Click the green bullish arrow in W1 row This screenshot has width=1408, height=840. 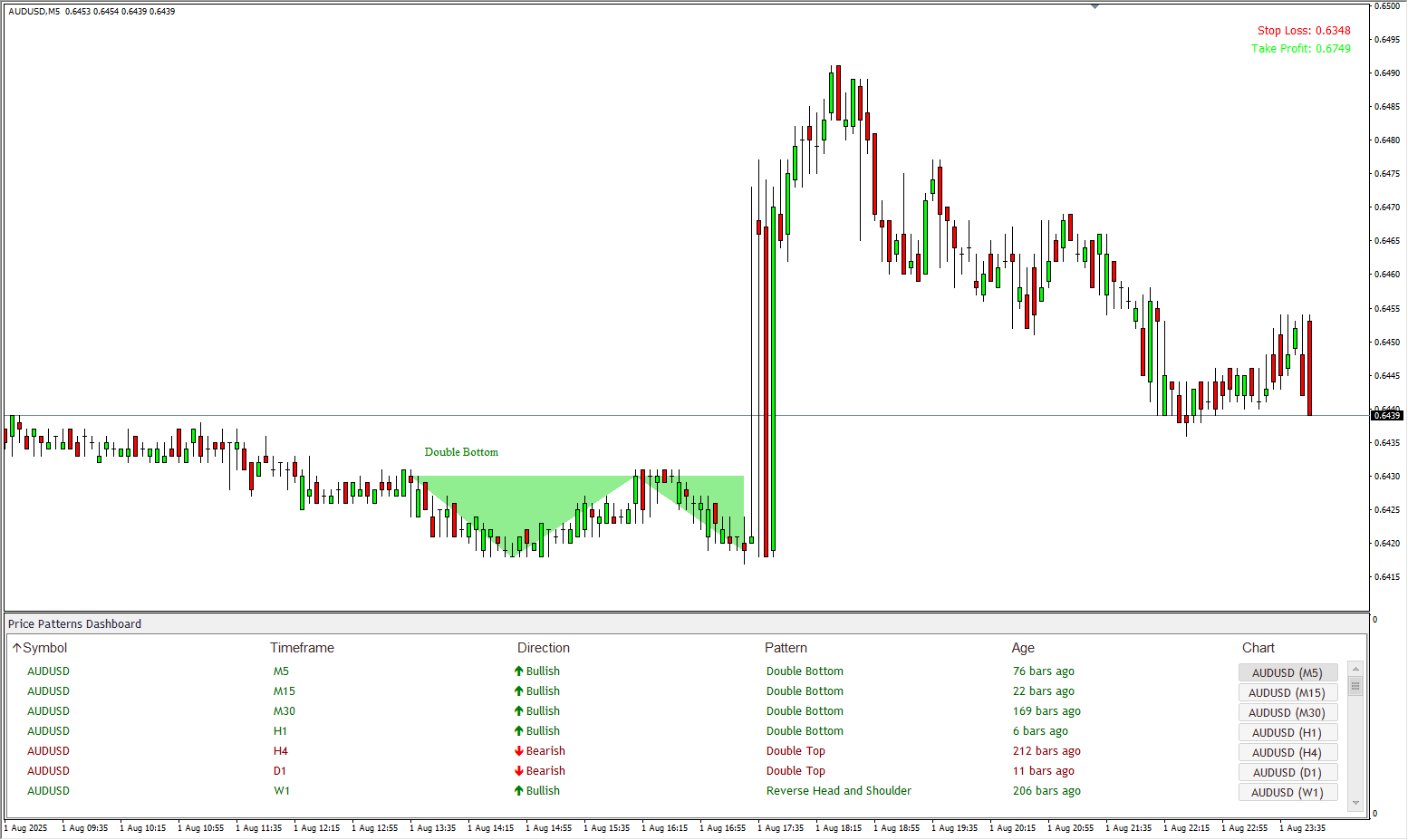click(519, 791)
